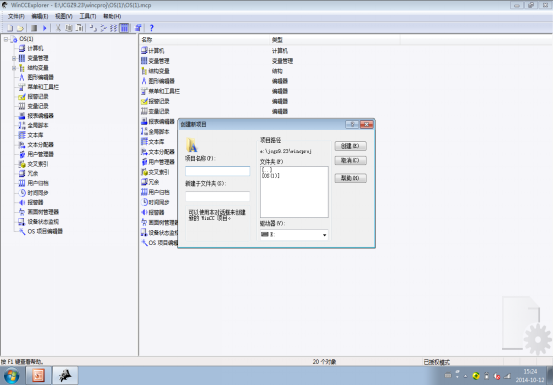The width and height of the screenshot is (554, 385).
Task: Switch to large icons view
Action: [x=93, y=28]
